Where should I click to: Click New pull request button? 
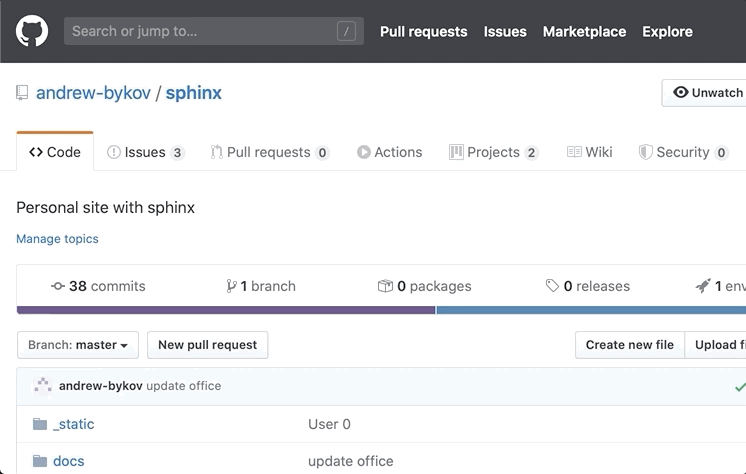[x=207, y=345]
